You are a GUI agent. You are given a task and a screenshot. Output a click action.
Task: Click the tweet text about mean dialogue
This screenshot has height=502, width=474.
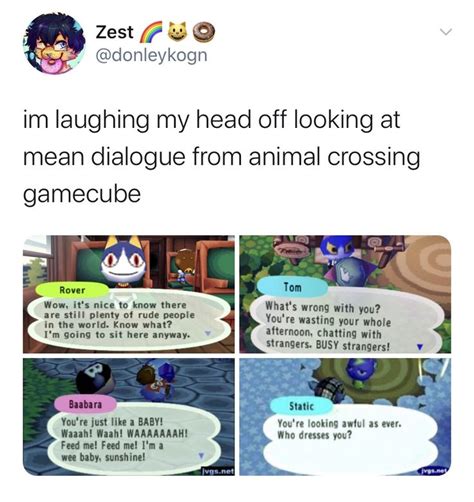[x=222, y=157]
